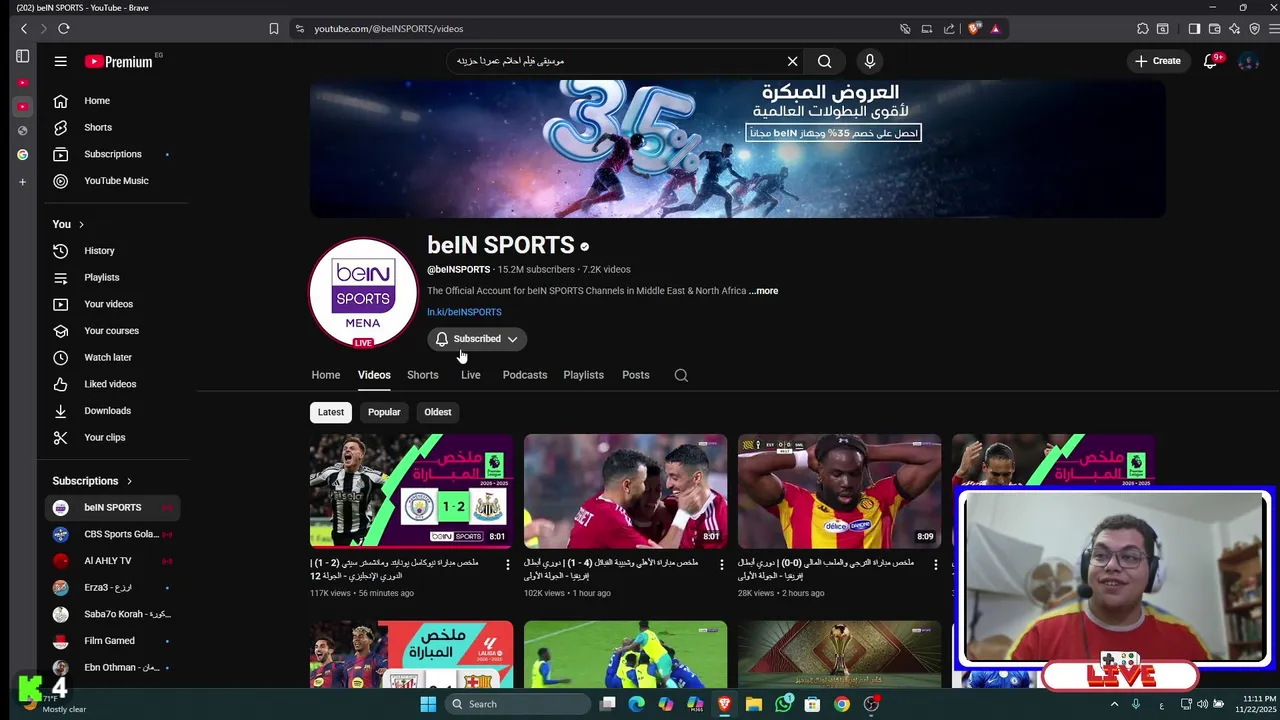Image resolution: width=1280 pixels, height=720 pixels.
Task: Select the Latest filter chip
Action: click(330, 412)
